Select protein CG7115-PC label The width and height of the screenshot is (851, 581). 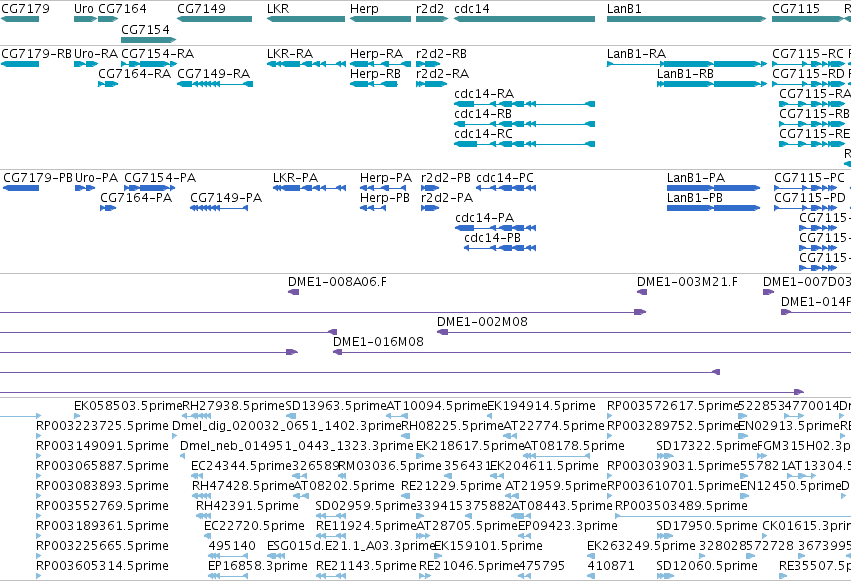(x=810, y=177)
